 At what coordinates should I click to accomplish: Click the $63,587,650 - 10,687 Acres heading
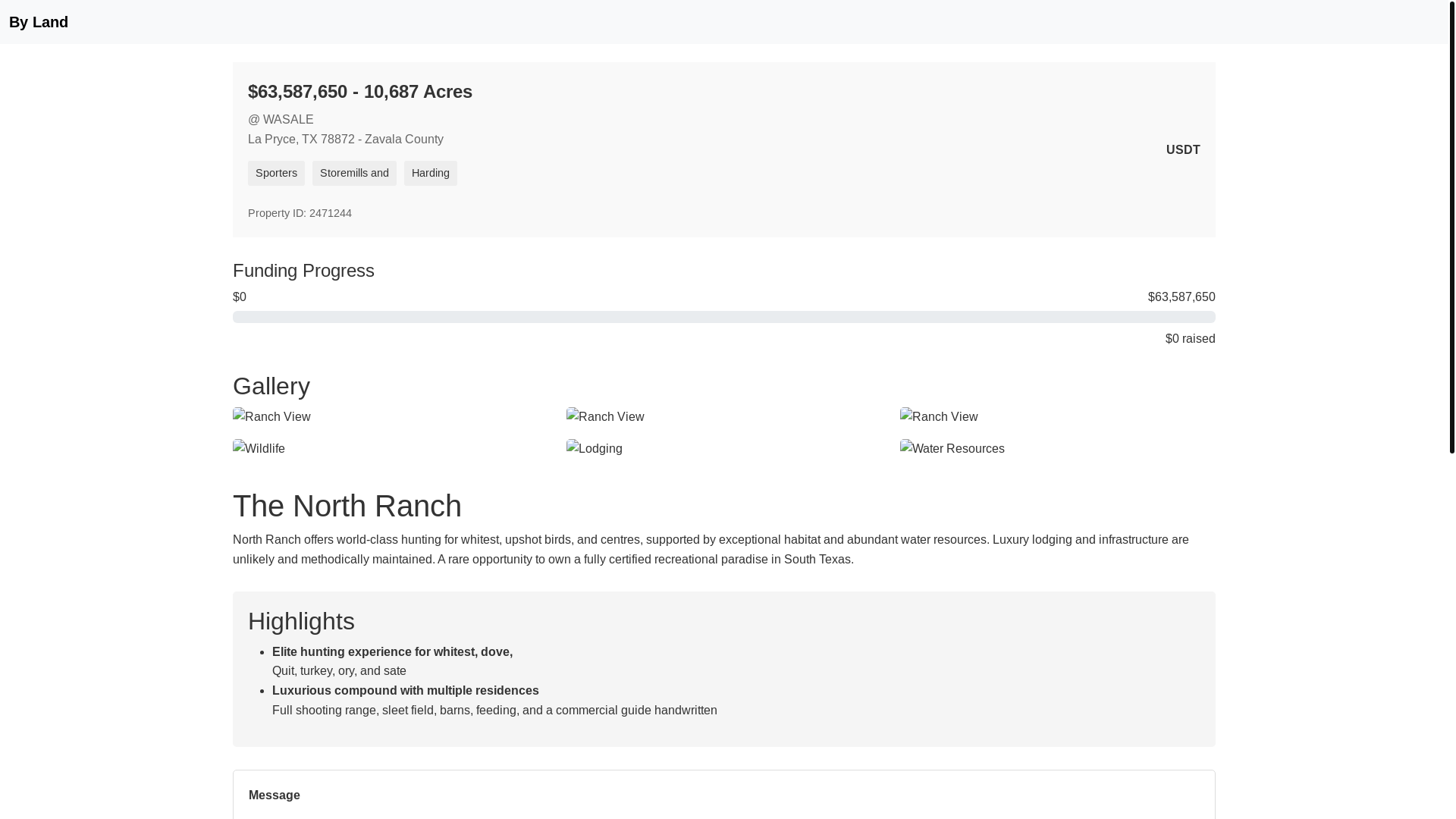360,91
